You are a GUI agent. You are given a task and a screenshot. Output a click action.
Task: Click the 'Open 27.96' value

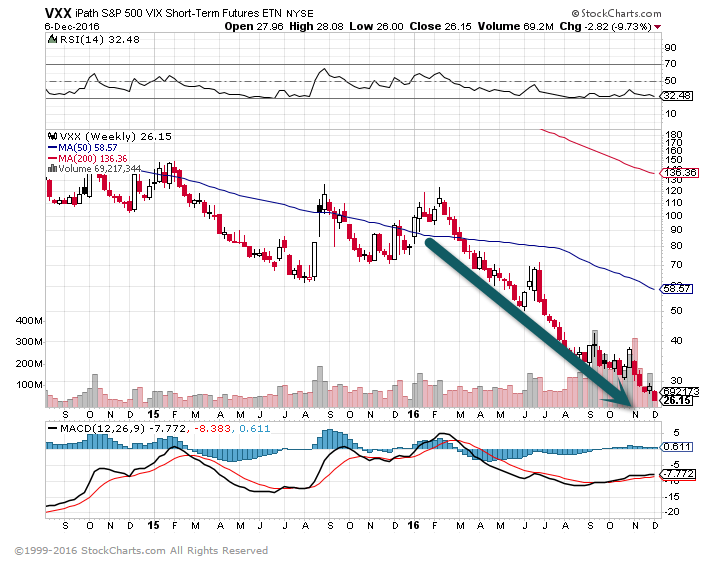coord(254,26)
